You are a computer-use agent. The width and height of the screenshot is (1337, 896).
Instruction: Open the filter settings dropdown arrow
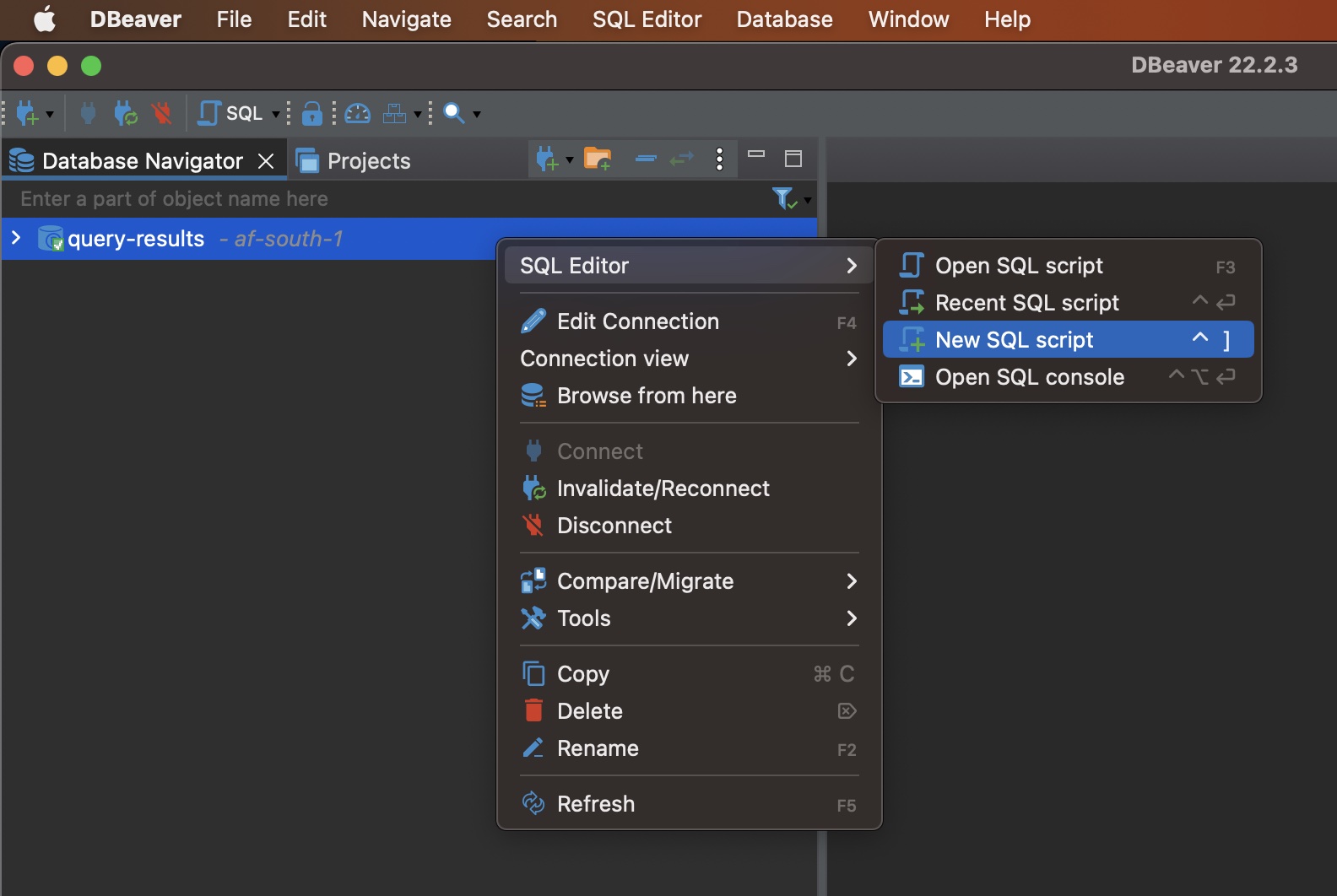pos(808,200)
